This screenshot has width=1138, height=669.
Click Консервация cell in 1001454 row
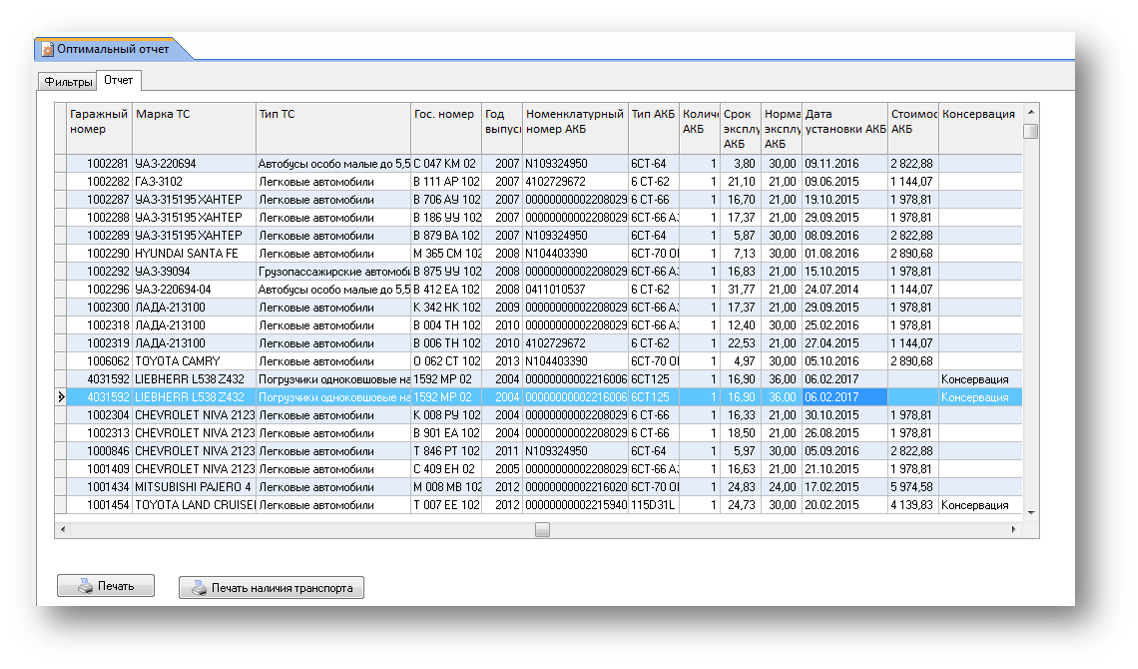(x=981, y=505)
